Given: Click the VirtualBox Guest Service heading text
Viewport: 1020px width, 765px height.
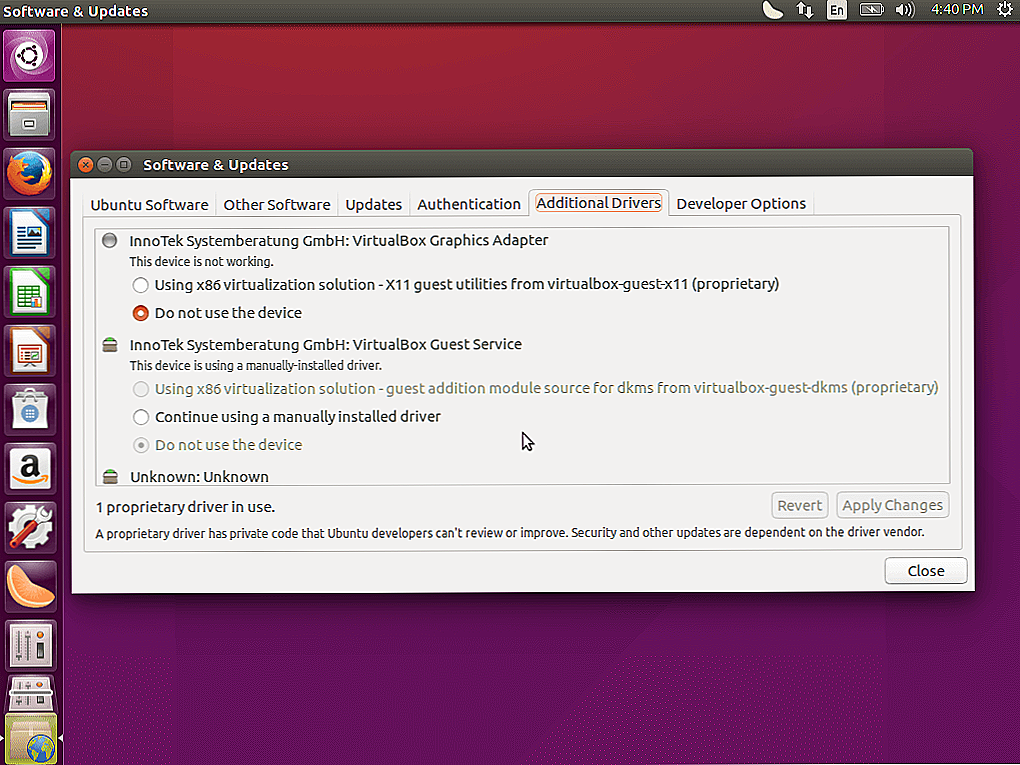Looking at the screenshot, I should pos(325,344).
